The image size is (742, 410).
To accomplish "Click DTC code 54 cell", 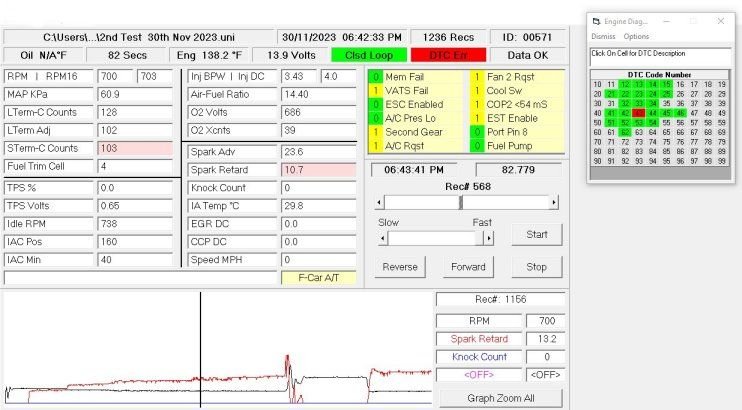I will point(652,123).
